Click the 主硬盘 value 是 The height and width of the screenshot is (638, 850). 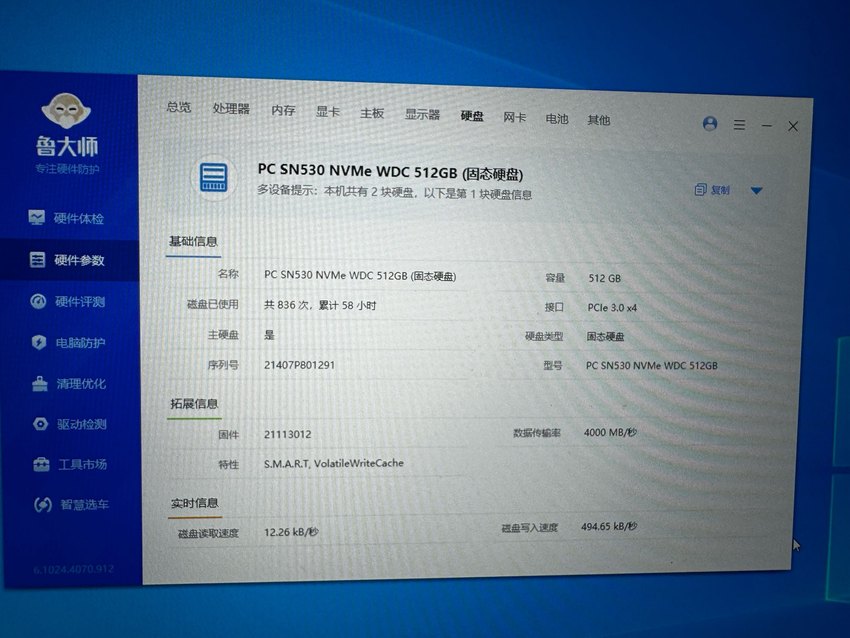[x=269, y=335]
